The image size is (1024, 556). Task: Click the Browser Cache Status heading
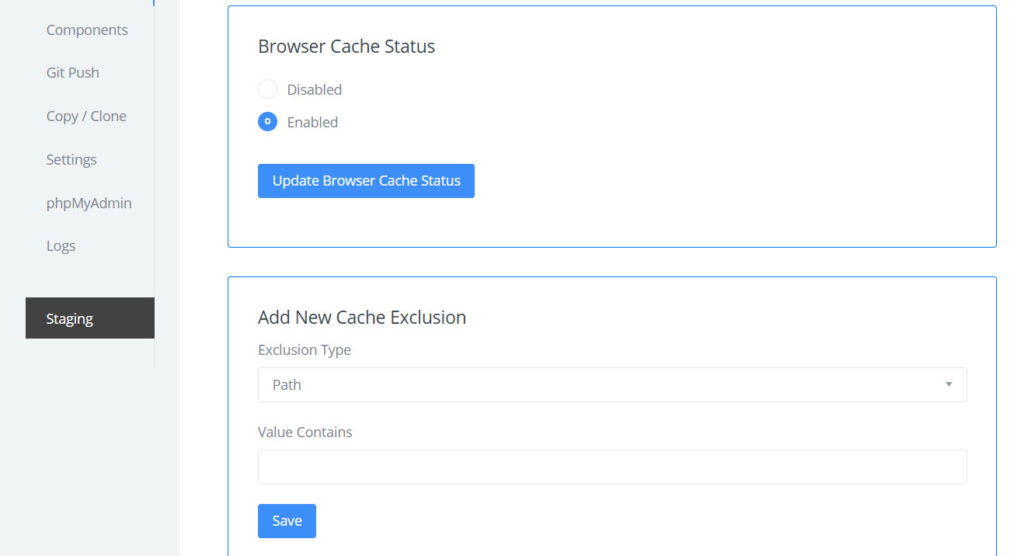346,46
